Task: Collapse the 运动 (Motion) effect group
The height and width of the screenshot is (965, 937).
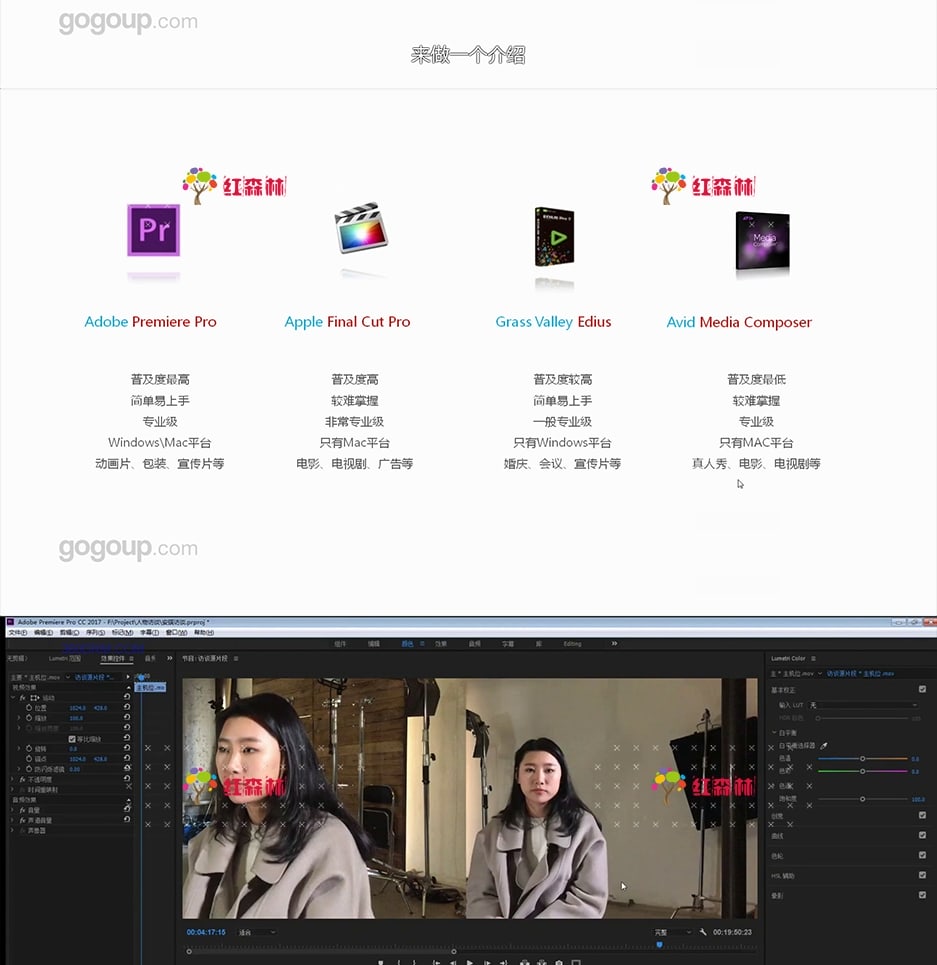Action: (x=13, y=697)
